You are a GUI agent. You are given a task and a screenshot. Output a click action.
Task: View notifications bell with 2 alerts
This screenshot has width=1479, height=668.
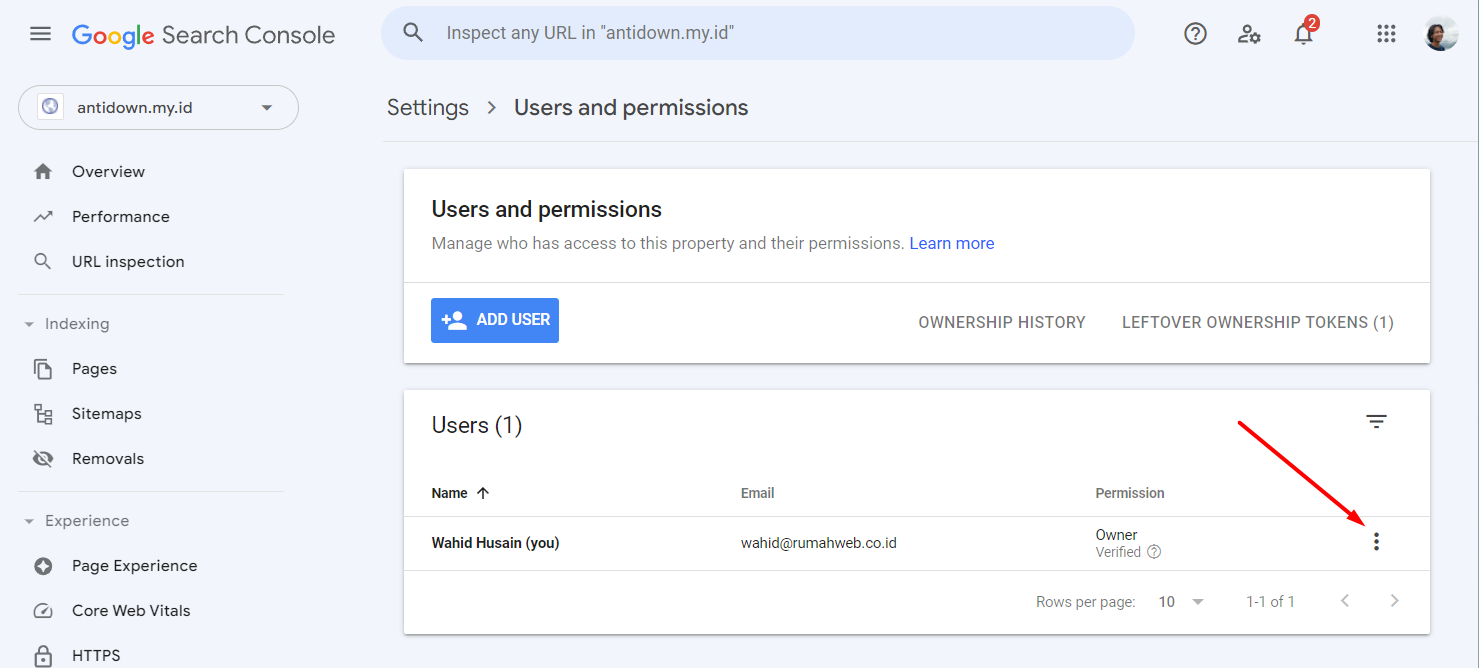1303,34
